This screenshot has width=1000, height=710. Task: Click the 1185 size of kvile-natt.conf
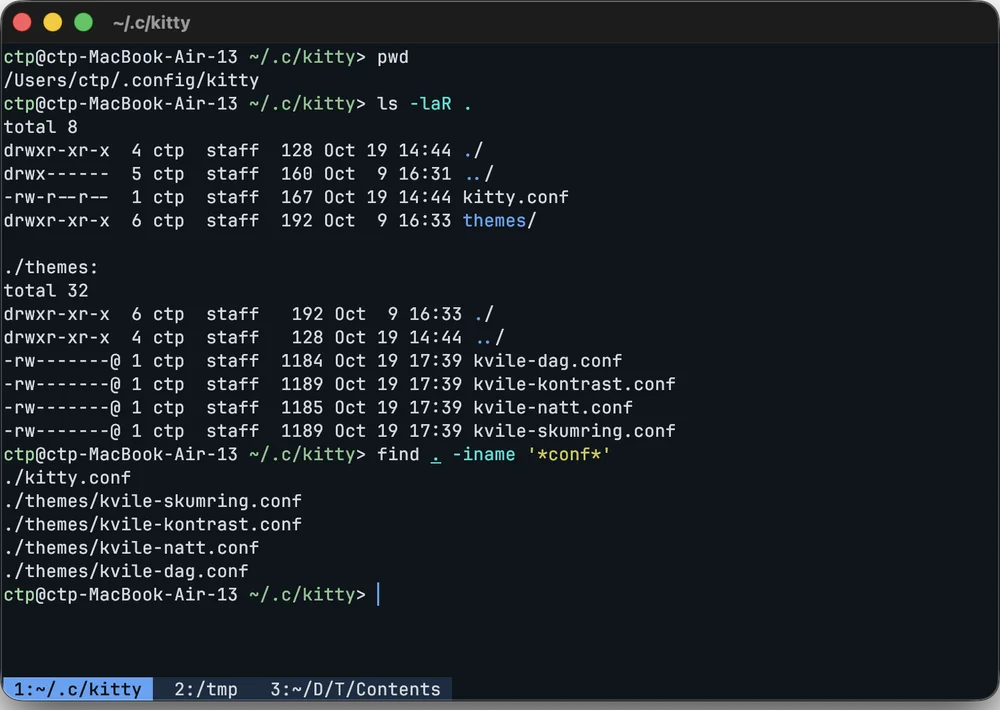point(302,408)
